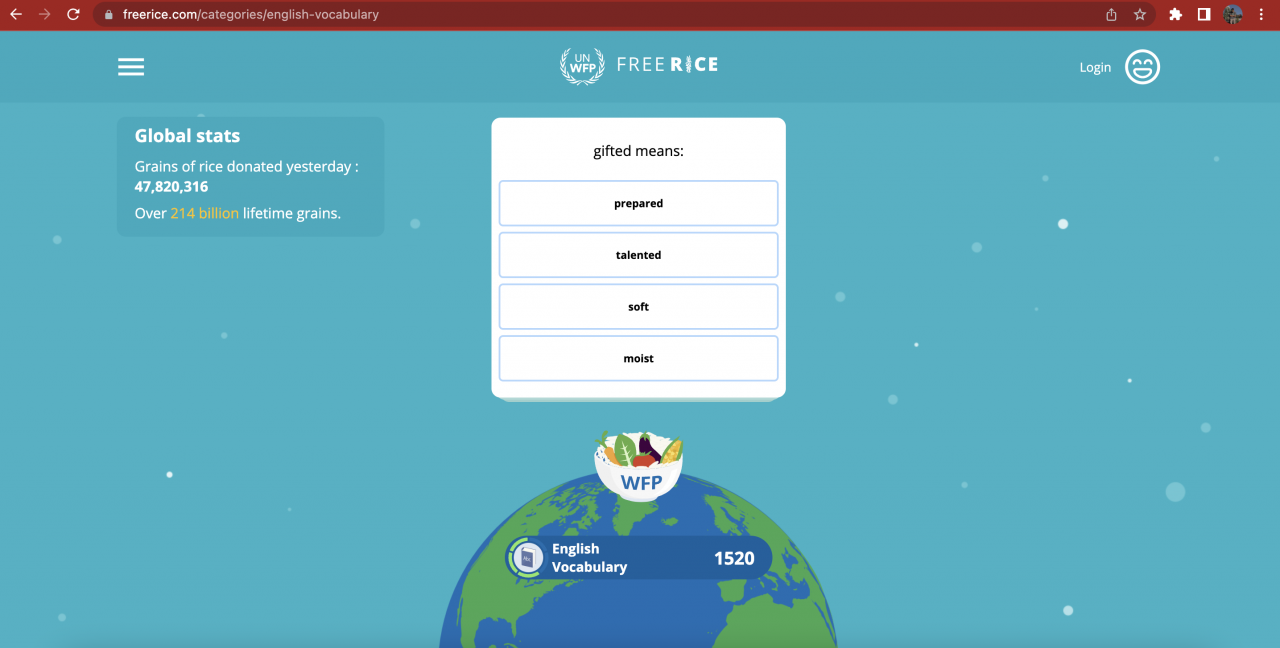This screenshot has height=648, width=1280.
Task: Click the "gifted means:" question text
Action: (638, 152)
